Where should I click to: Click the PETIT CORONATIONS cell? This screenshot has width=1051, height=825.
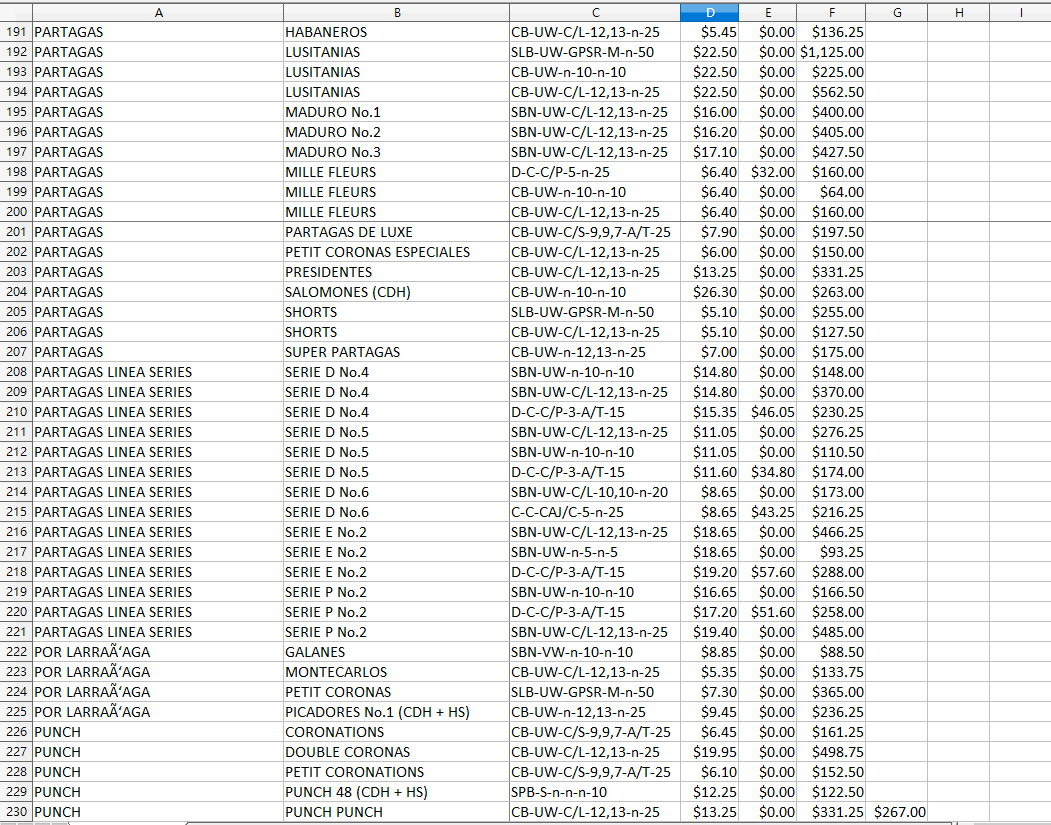(x=397, y=771)
